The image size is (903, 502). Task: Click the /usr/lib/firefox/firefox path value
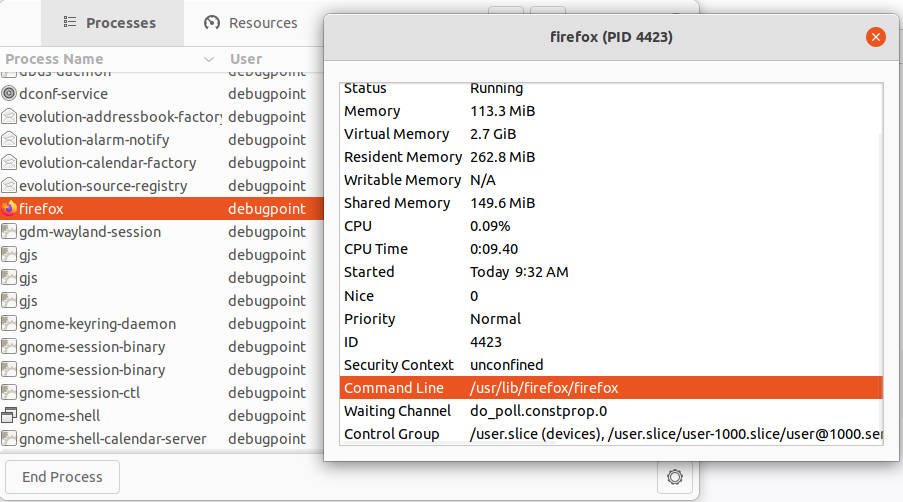pos(544,387)
